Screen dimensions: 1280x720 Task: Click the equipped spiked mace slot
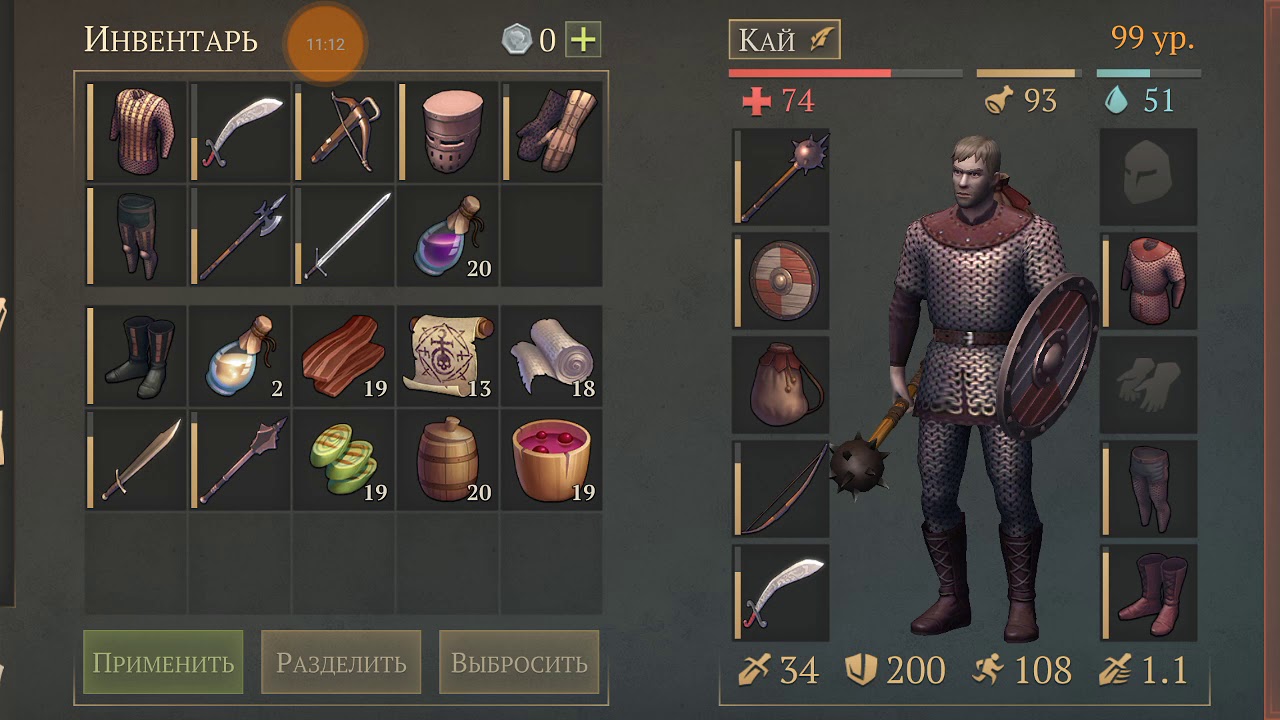[781, 177]
